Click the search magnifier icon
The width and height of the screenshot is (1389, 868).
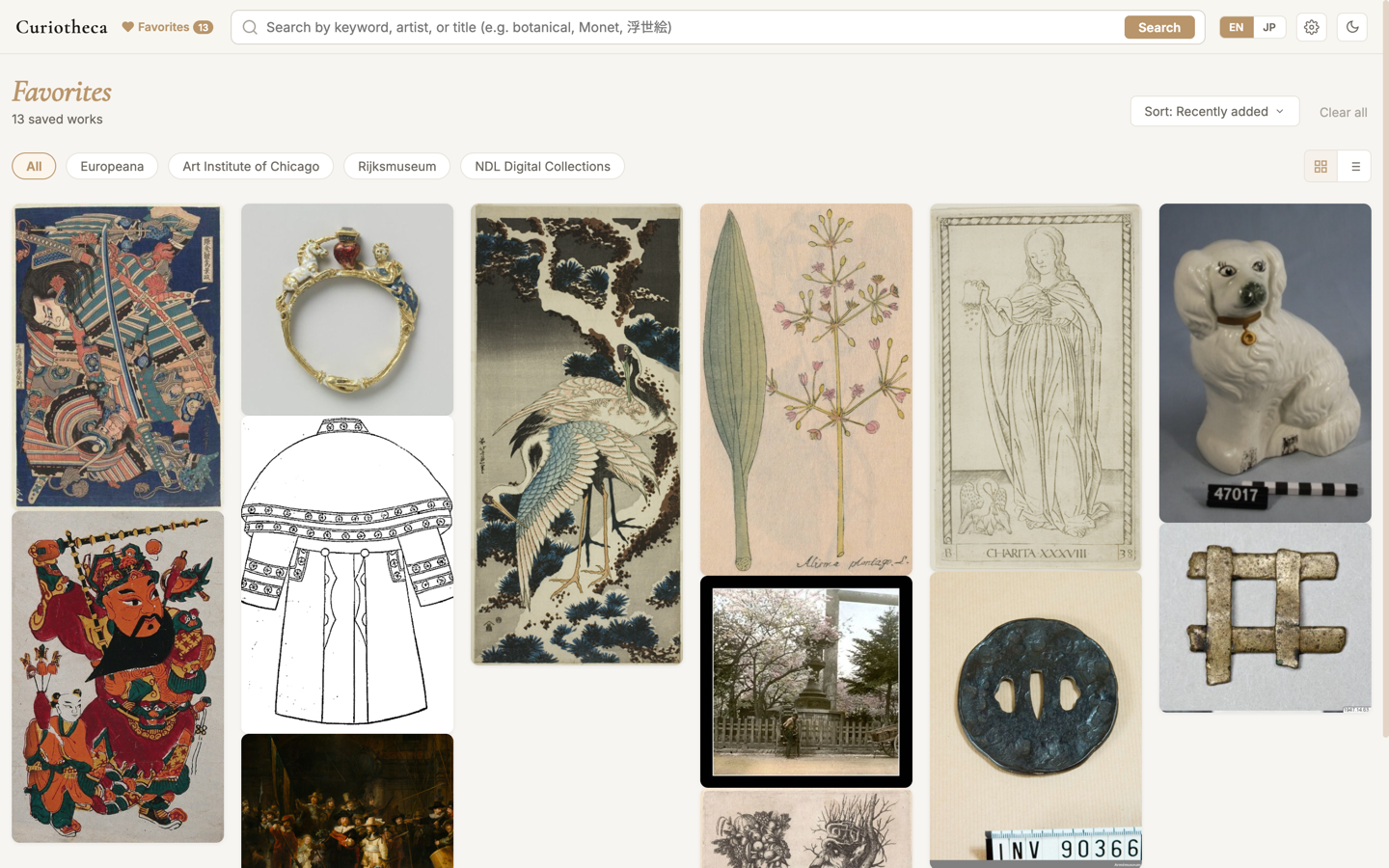click(250, 27)
